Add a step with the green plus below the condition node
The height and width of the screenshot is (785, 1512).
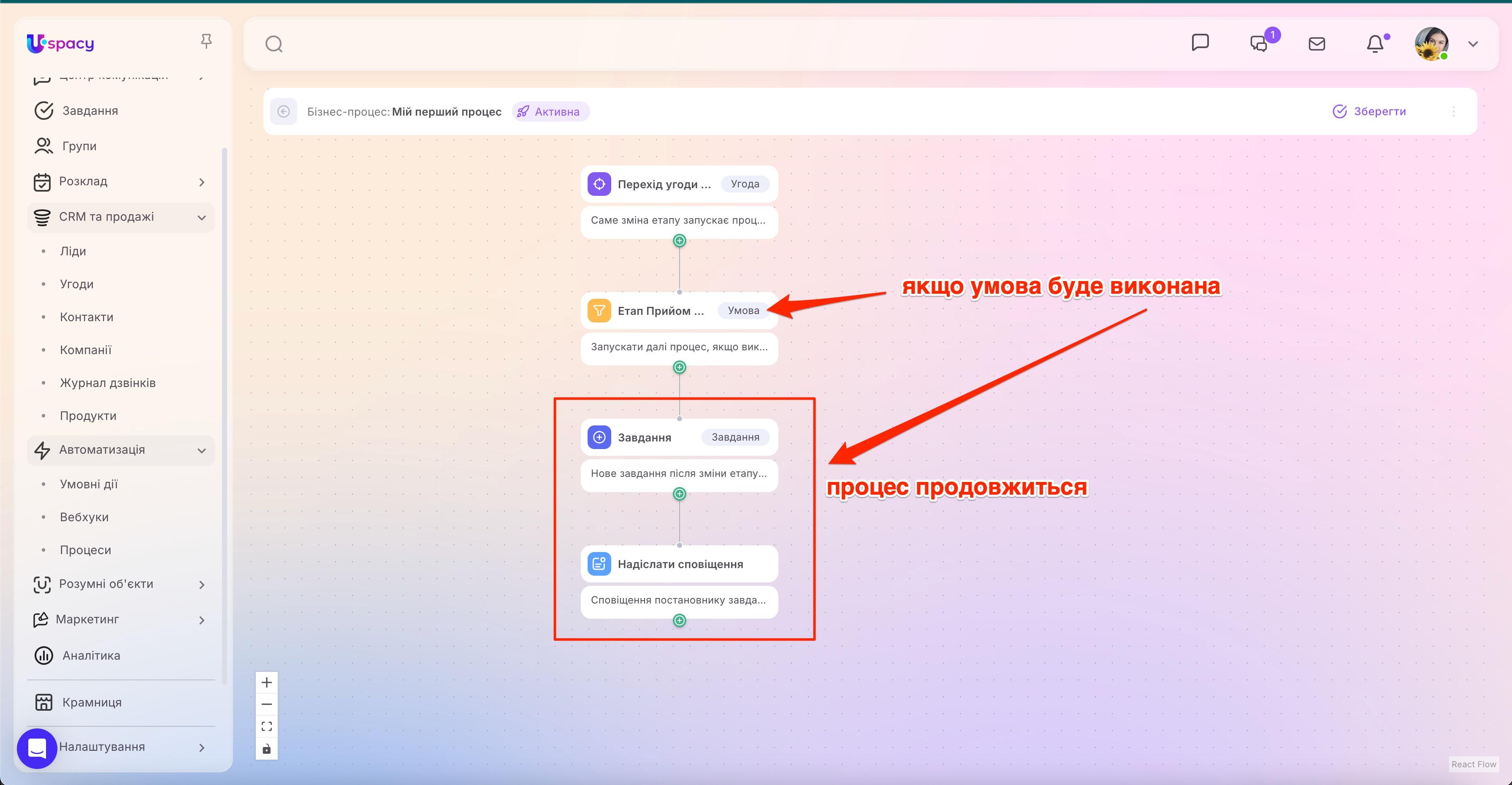point(679,367)
